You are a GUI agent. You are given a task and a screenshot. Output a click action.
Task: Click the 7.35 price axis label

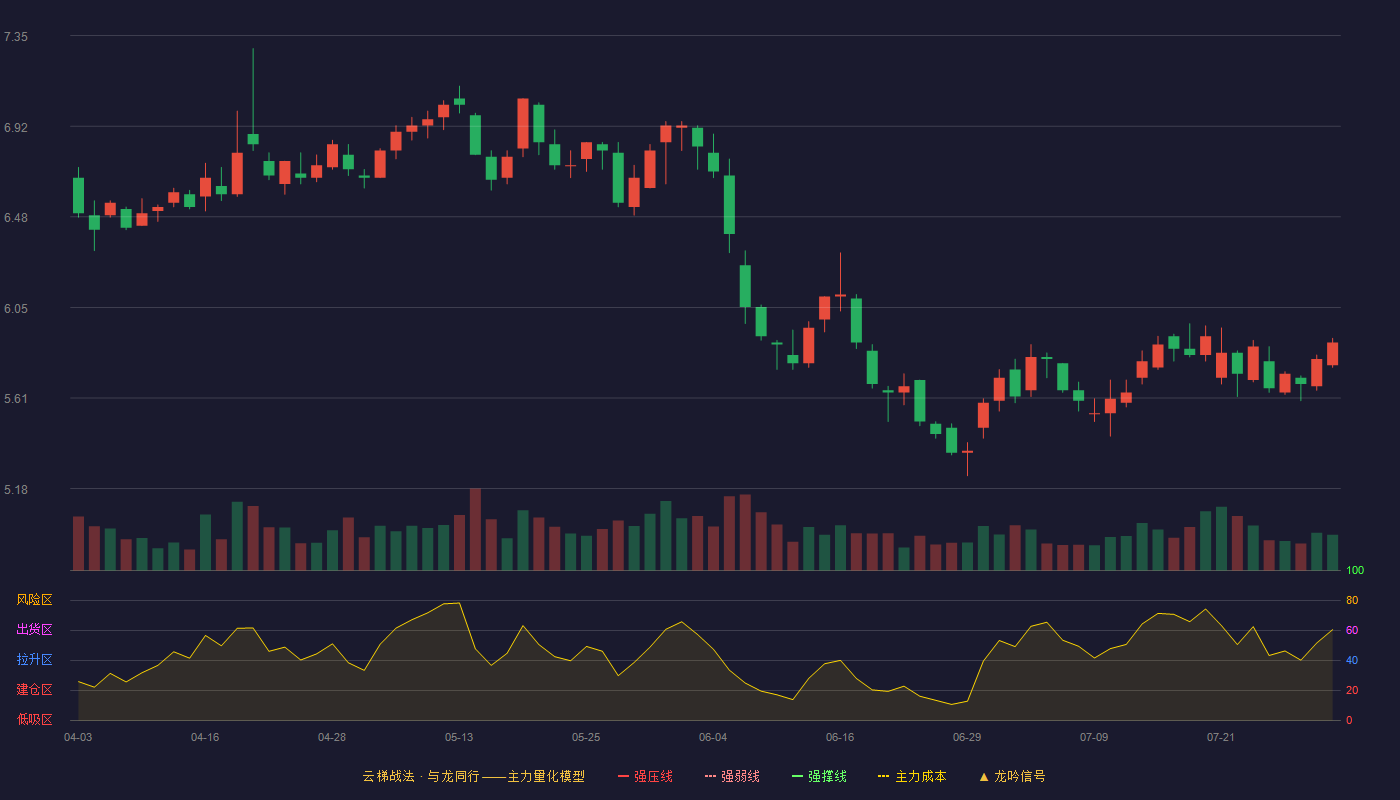coord(16,37)
